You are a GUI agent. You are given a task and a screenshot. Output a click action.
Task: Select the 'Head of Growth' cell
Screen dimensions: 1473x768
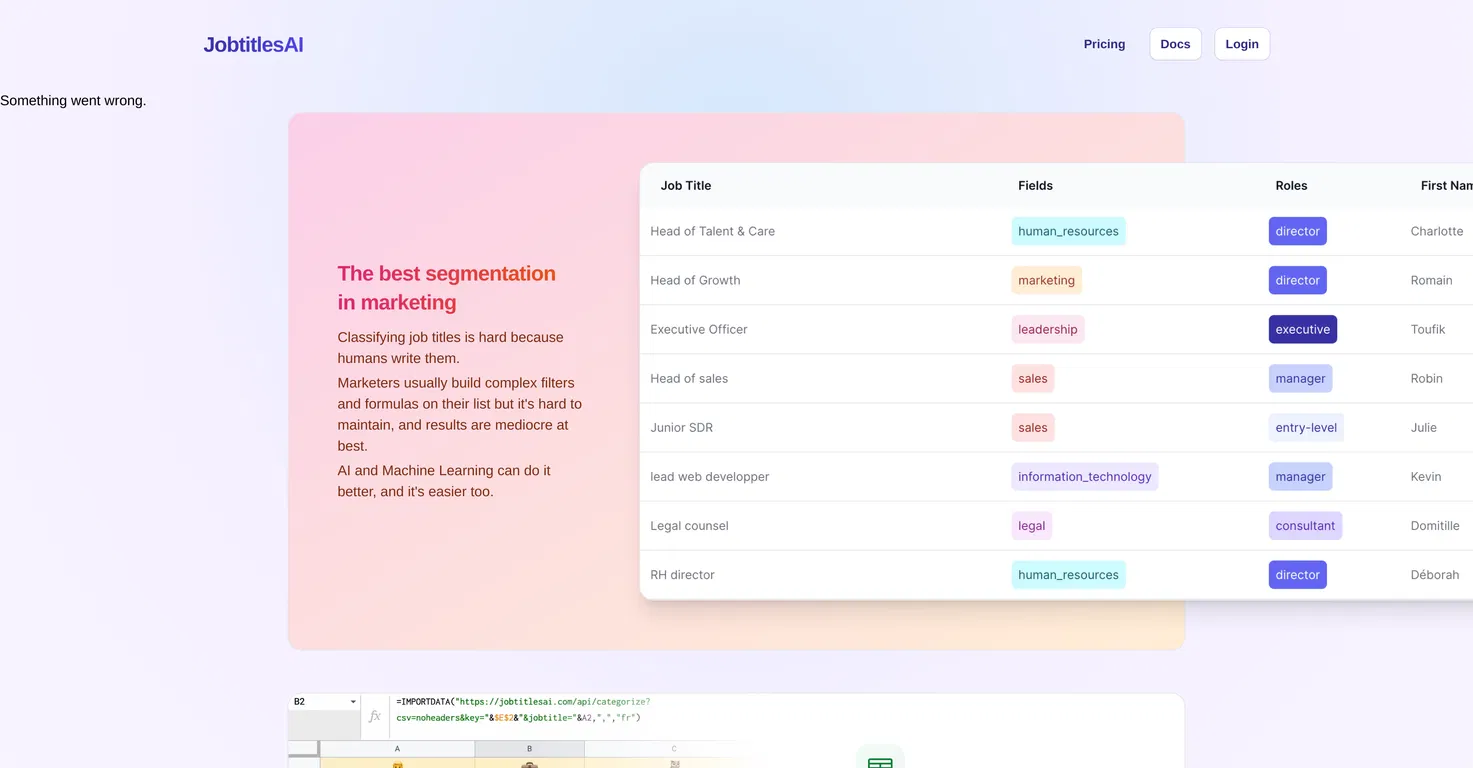click(695, 280)
